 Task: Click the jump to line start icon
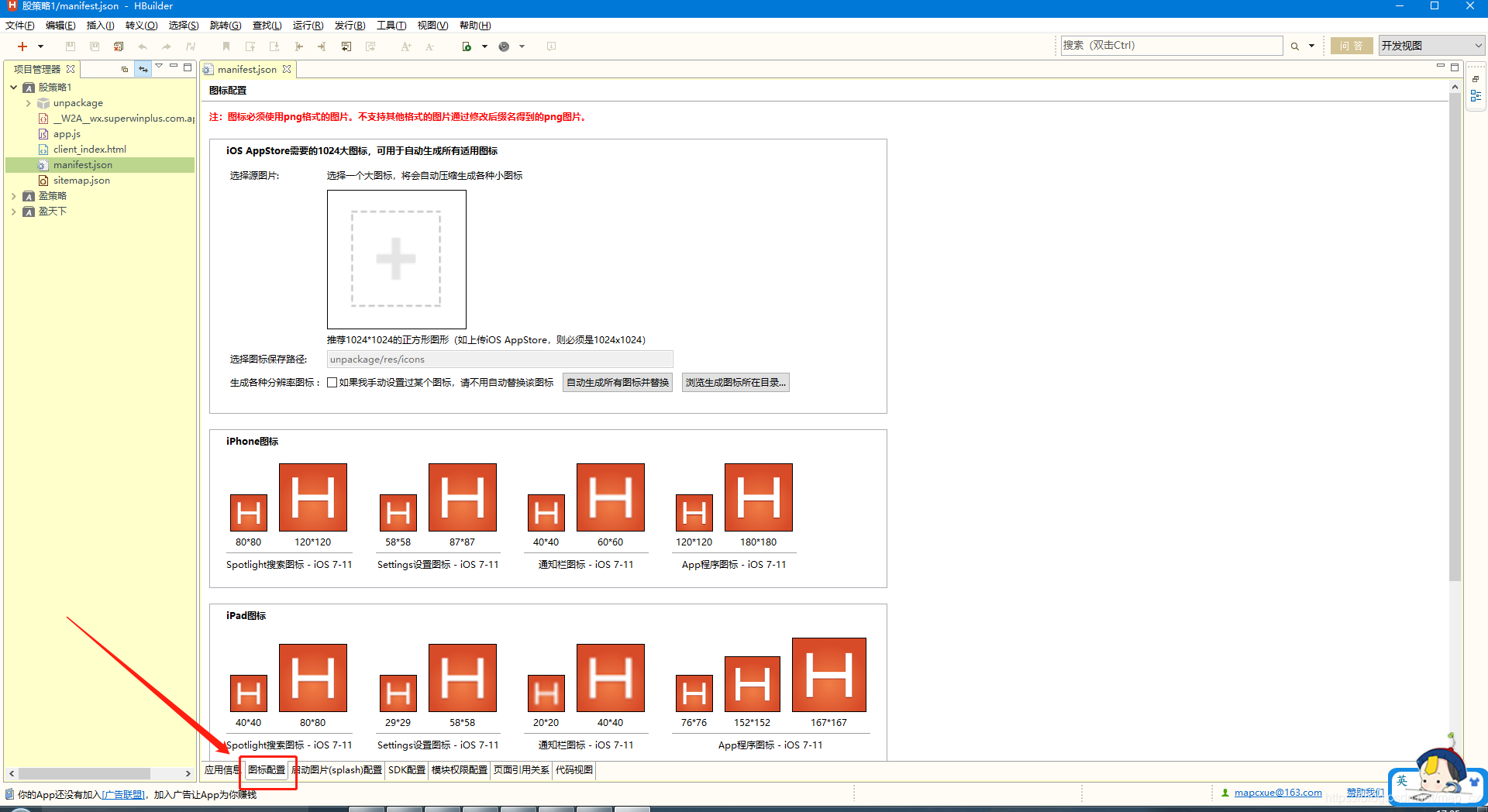click(x=298, y=46)
